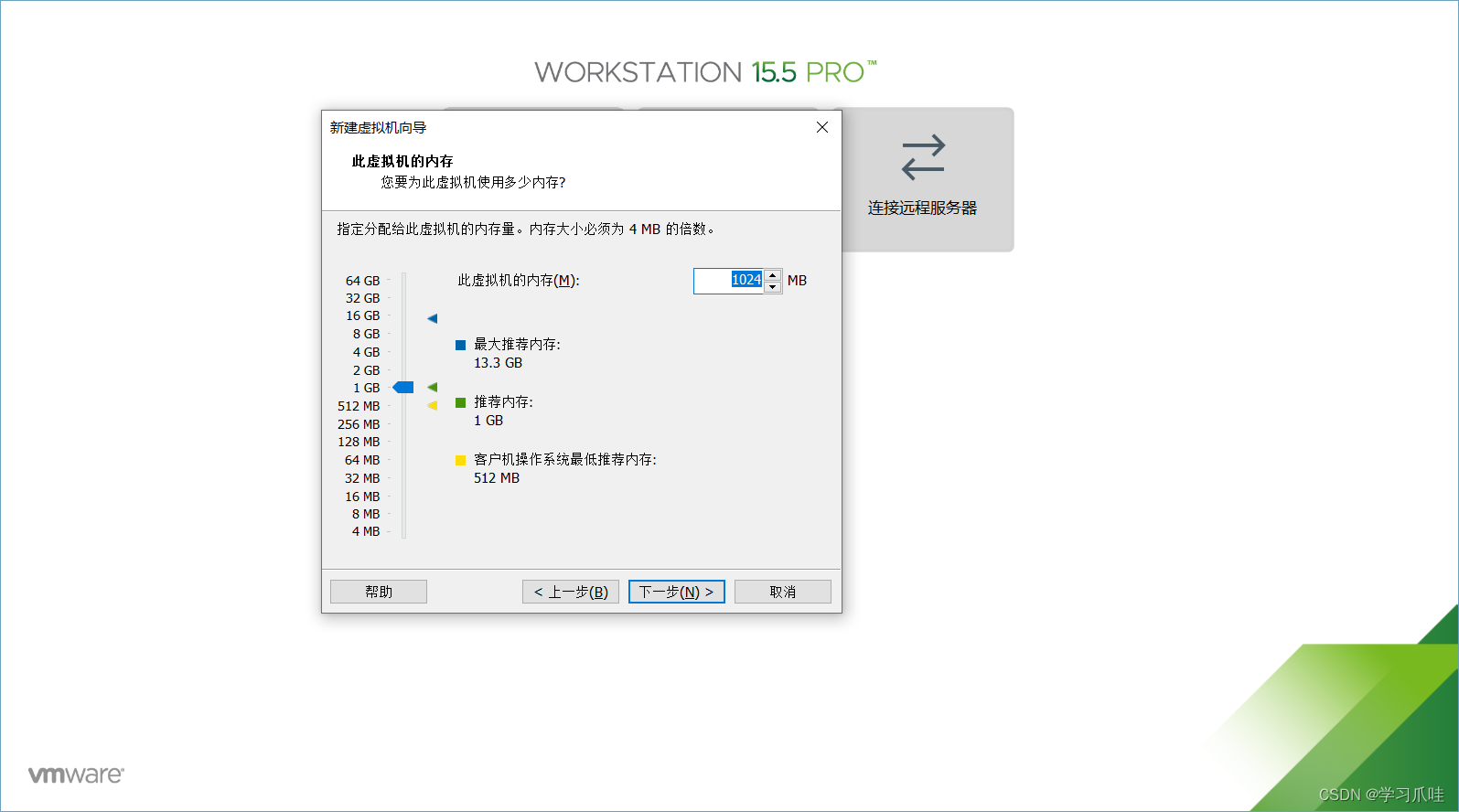
Task: Decrease memory with the spinner down arrow
Action: coord(773,287)
